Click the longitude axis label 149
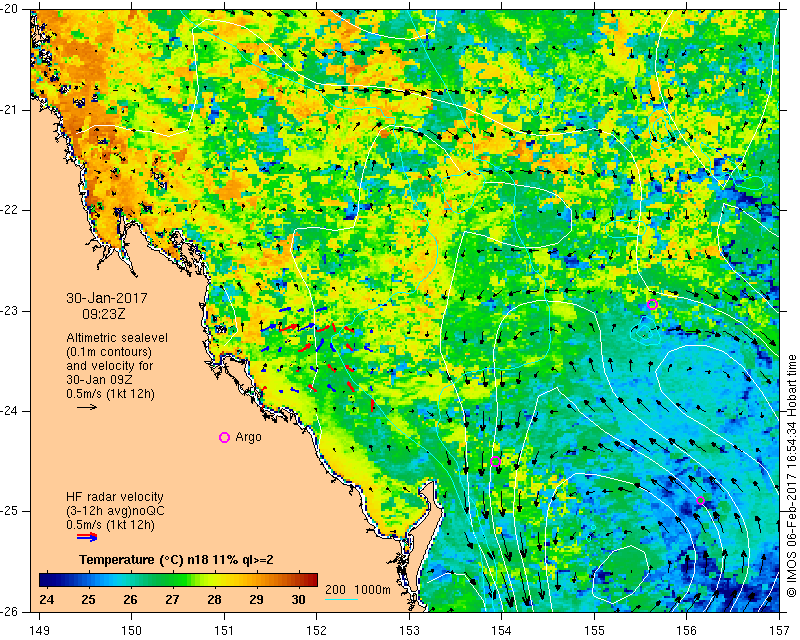The image size is (800, 640). click(39, 631)
